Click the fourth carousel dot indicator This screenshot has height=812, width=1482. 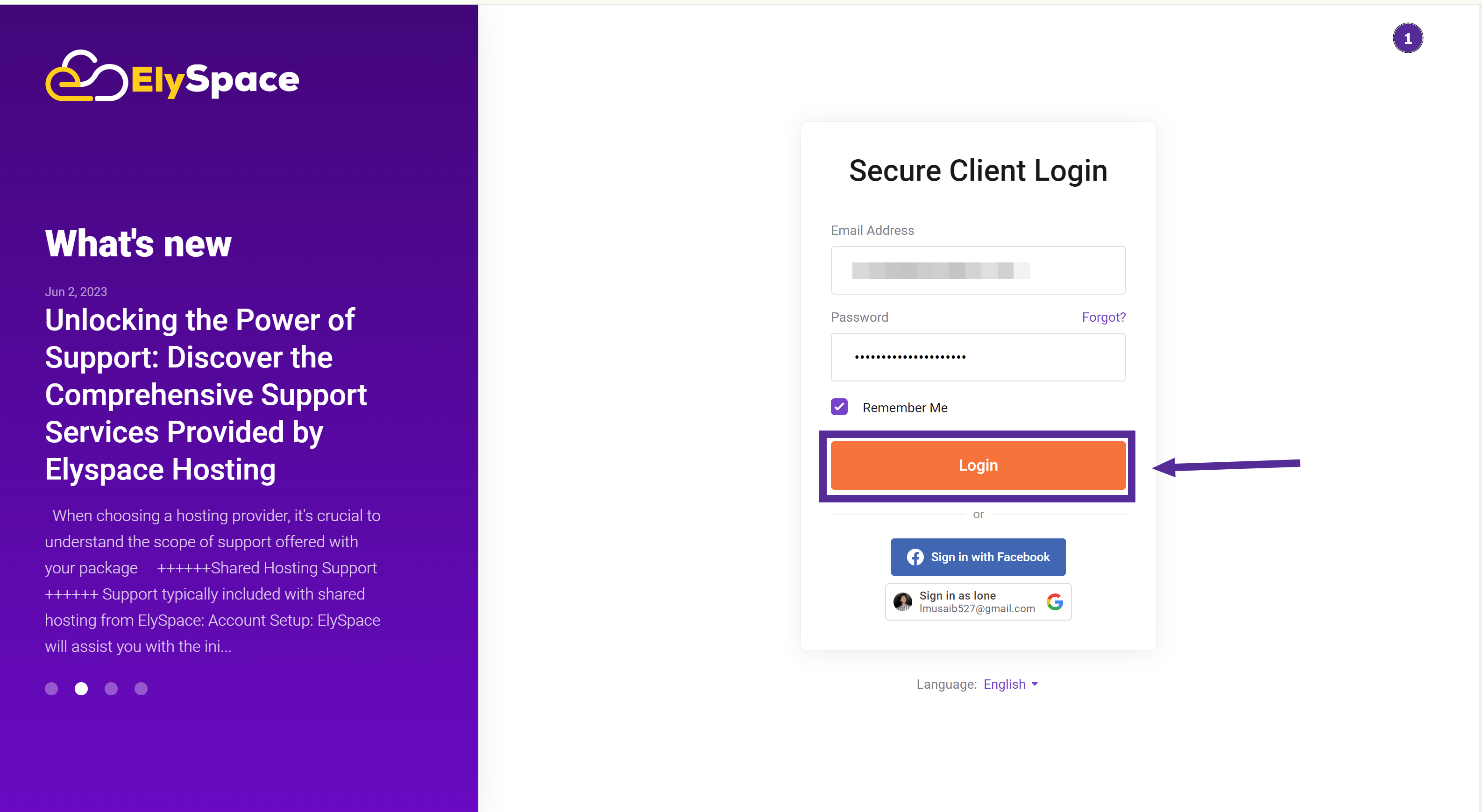140,688
